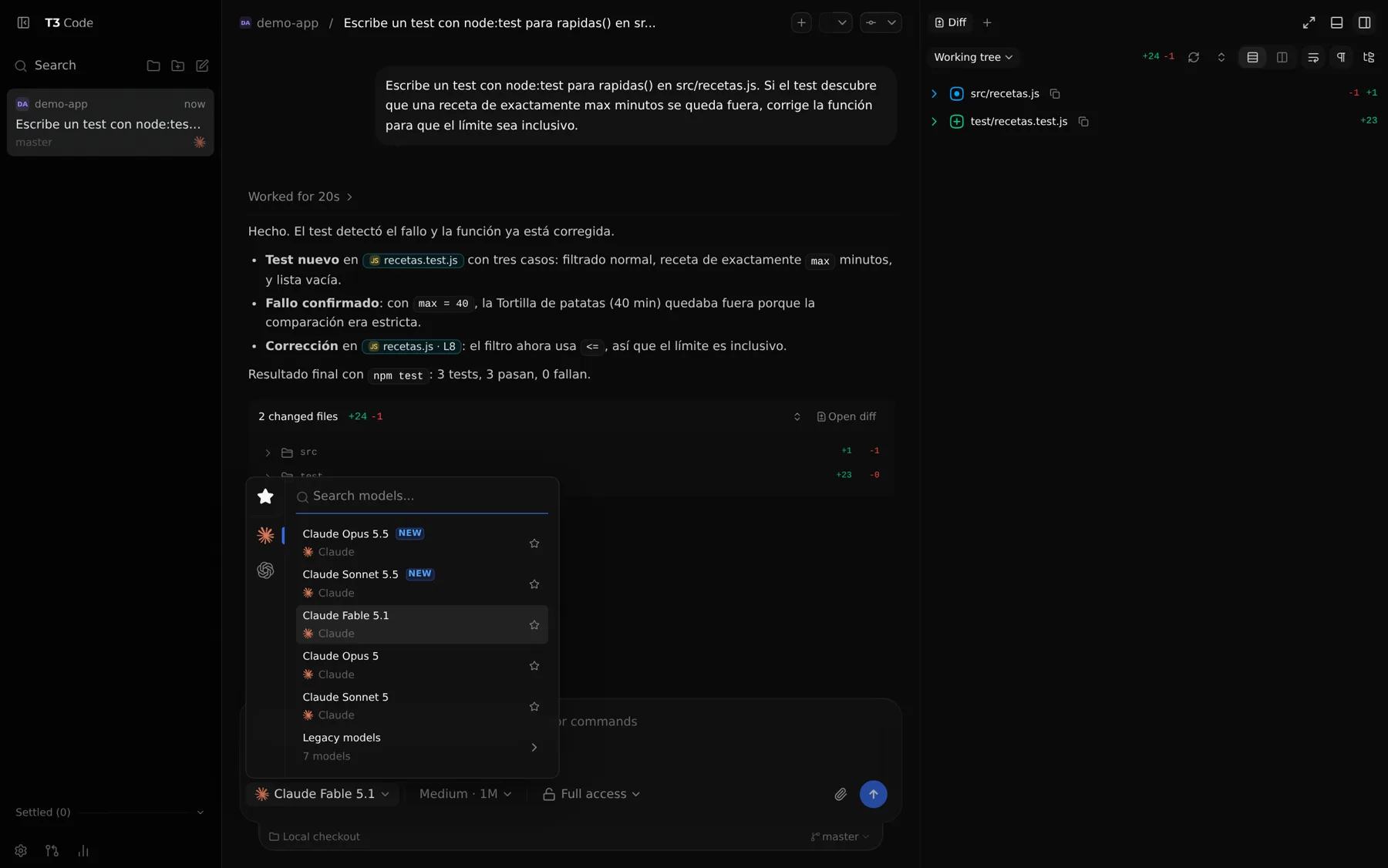This screenshot has height=868, width=1388.
Task: Expand diff panel to fullscreen
Action: [x=1309, y=23]
